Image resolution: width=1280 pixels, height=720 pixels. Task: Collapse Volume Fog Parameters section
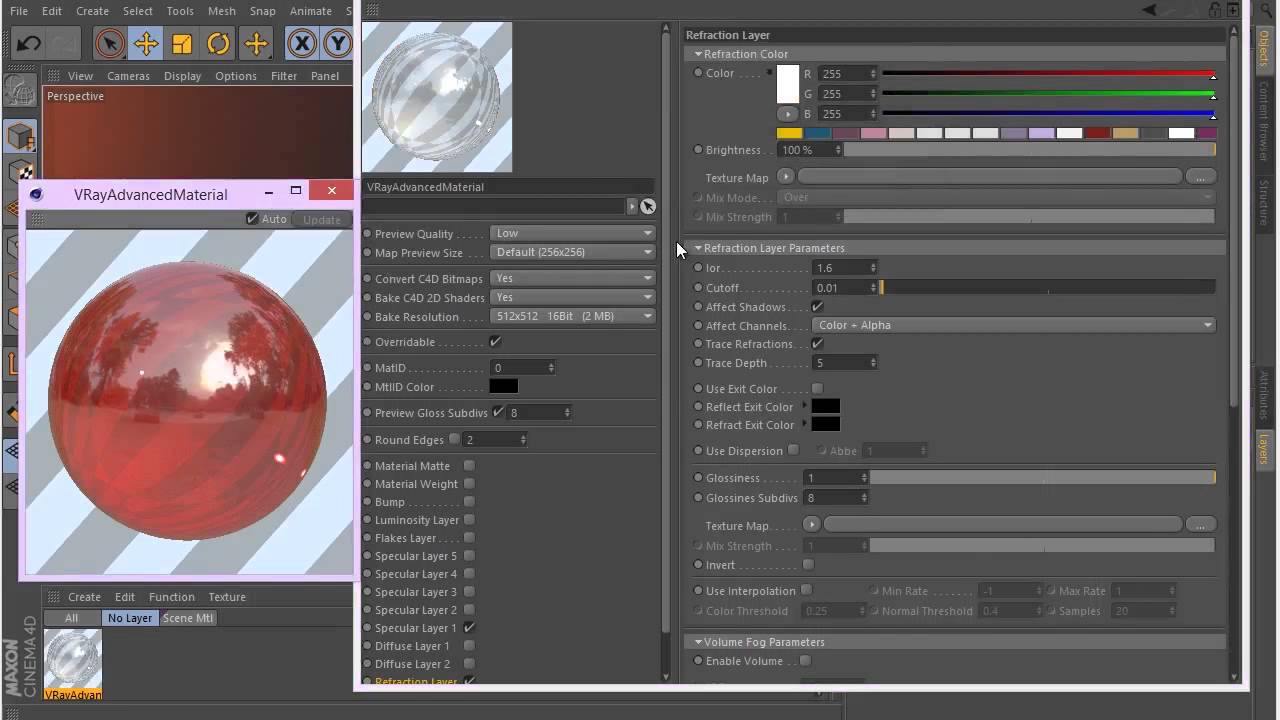(x=697, y=642)
